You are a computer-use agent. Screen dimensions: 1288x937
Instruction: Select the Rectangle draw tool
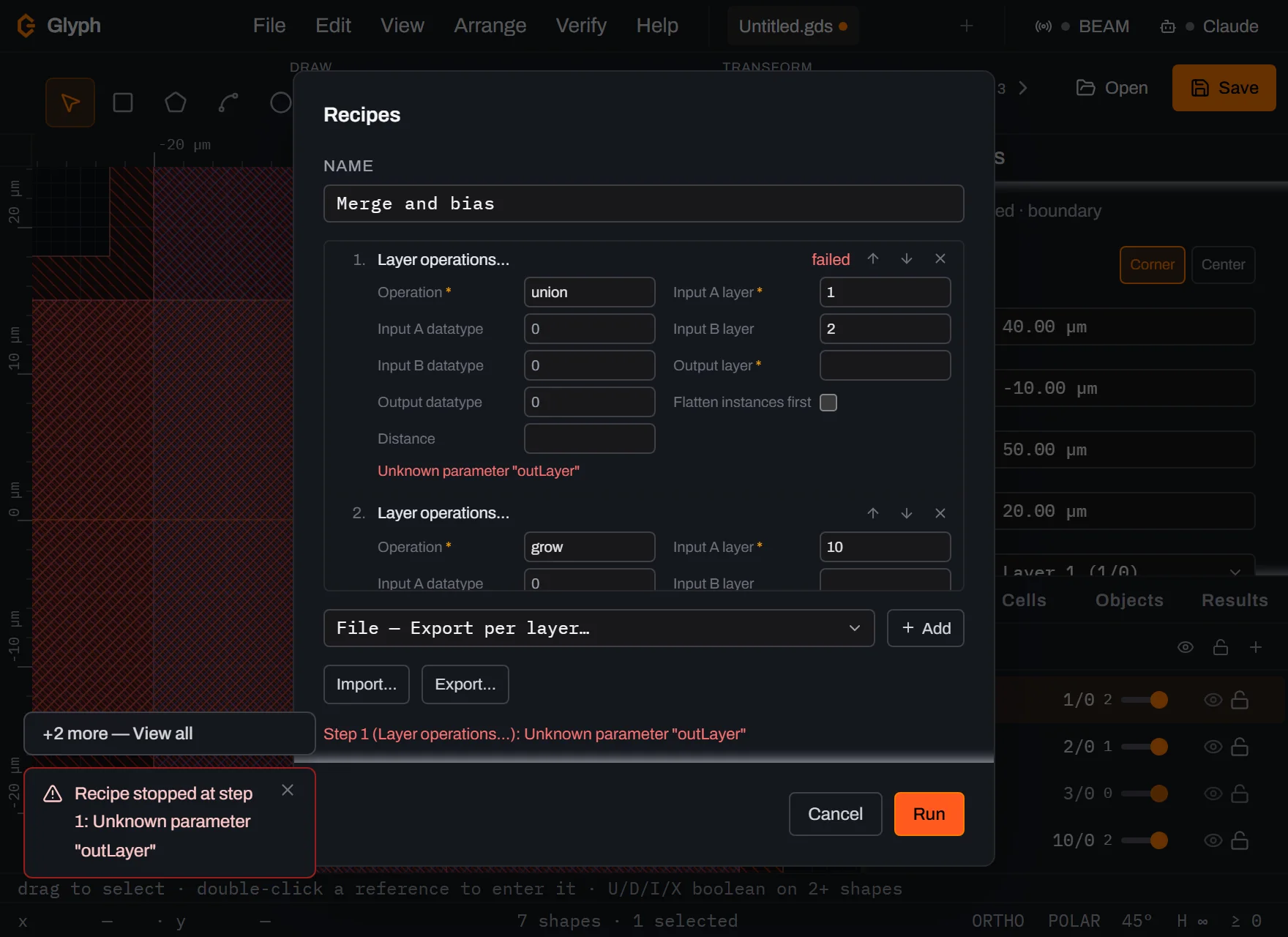[x=123, y=102]
